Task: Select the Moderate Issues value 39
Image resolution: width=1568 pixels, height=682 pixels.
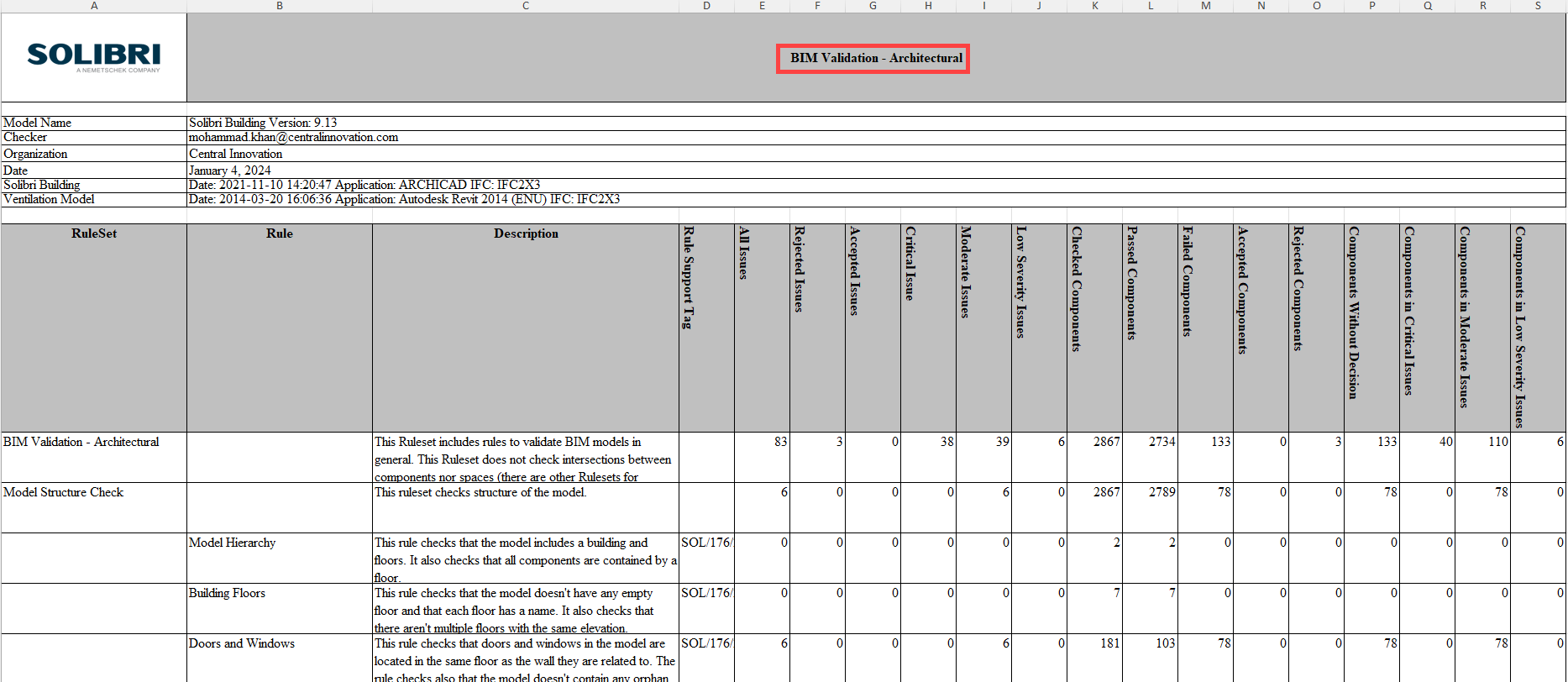Action: point(983,457)
